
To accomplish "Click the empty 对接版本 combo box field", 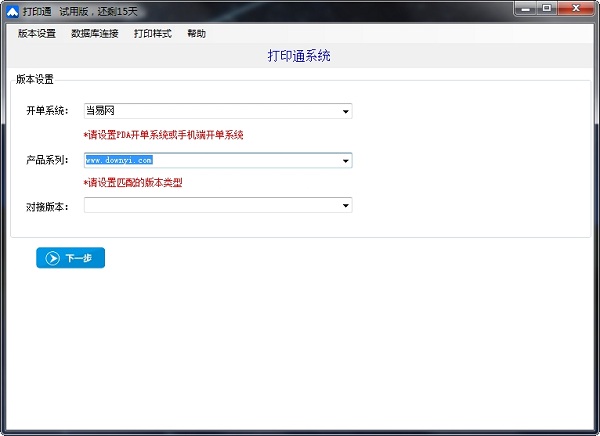I will pyautogui.click(x=210, y=206).
